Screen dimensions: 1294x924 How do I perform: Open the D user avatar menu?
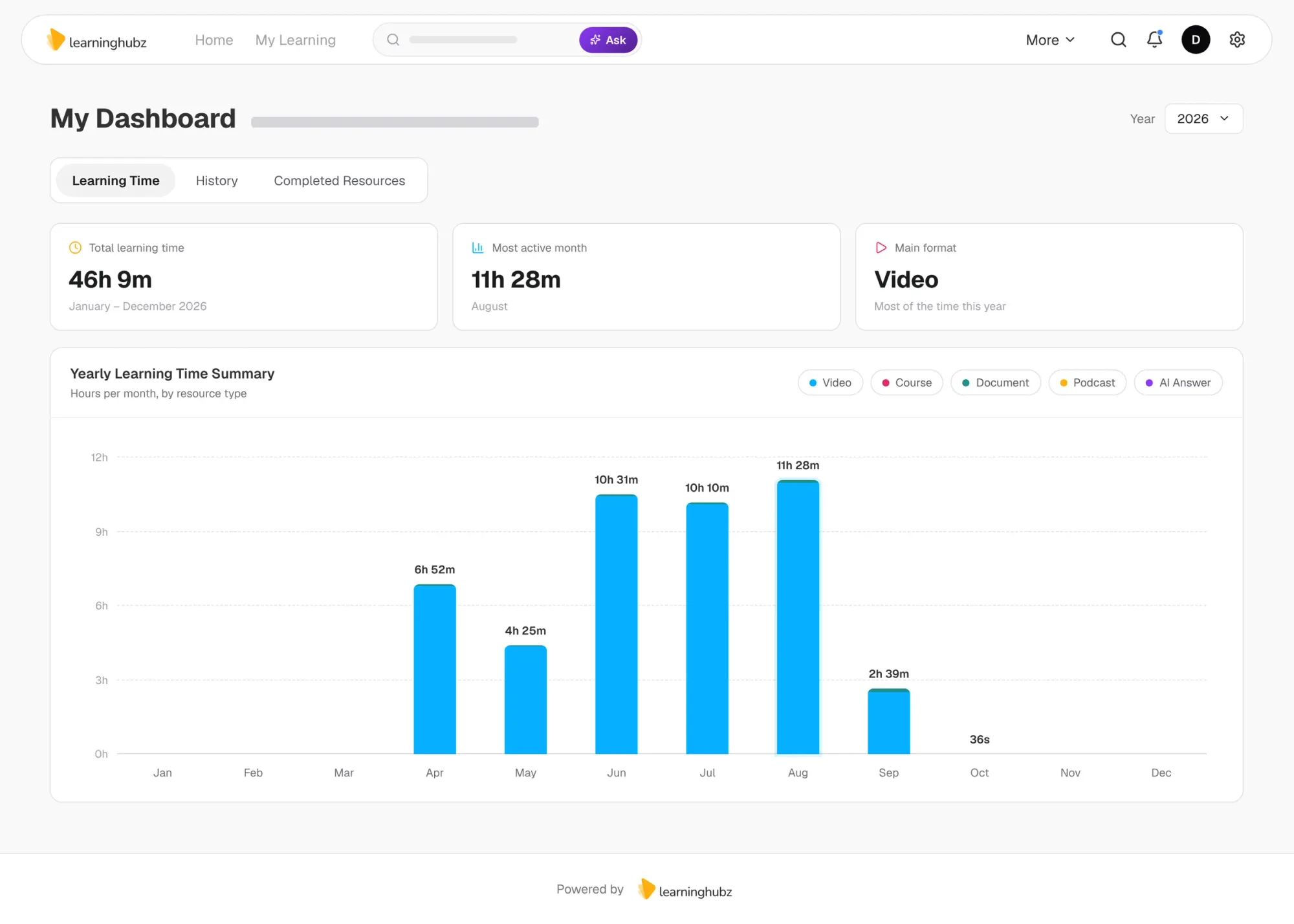(1196, 40)
